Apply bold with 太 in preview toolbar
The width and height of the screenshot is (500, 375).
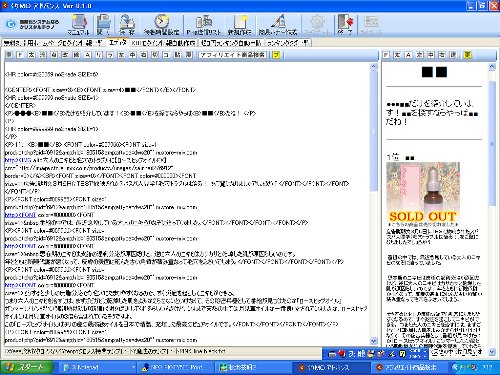click(397, 55)
